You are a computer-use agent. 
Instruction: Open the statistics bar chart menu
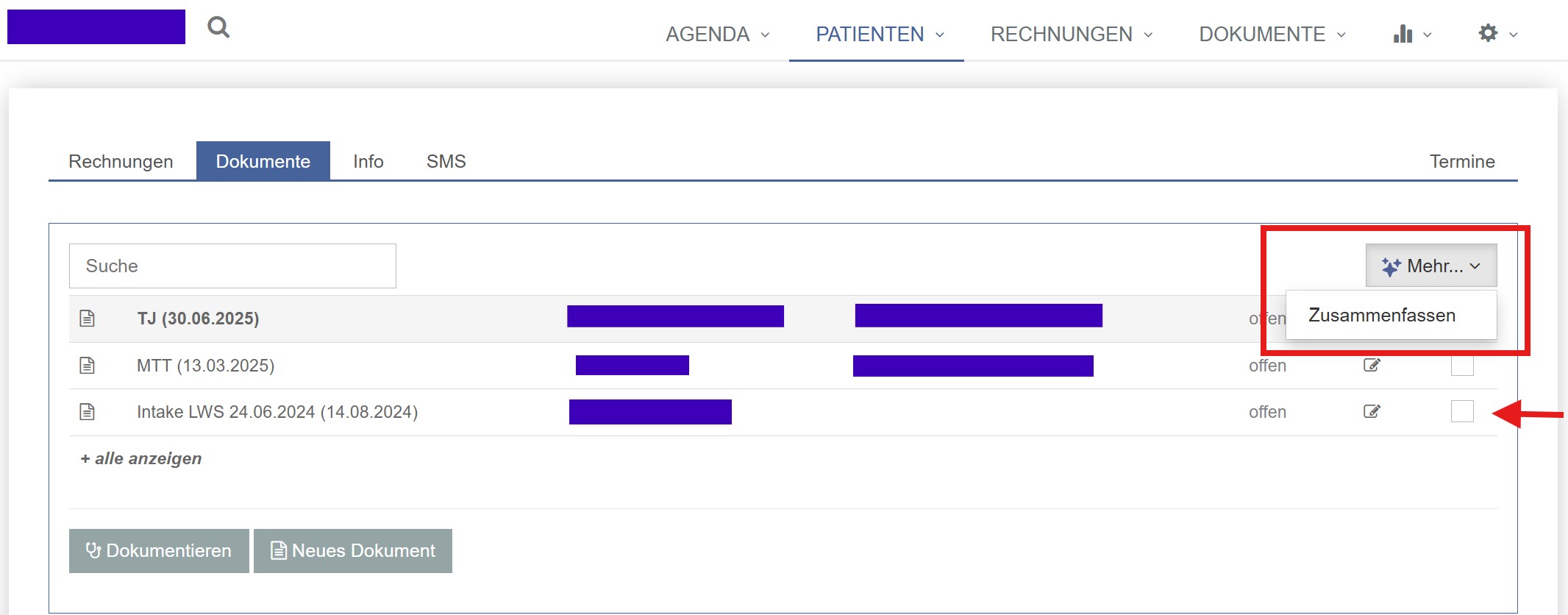pyautogui.click(x=1412, y=34)
